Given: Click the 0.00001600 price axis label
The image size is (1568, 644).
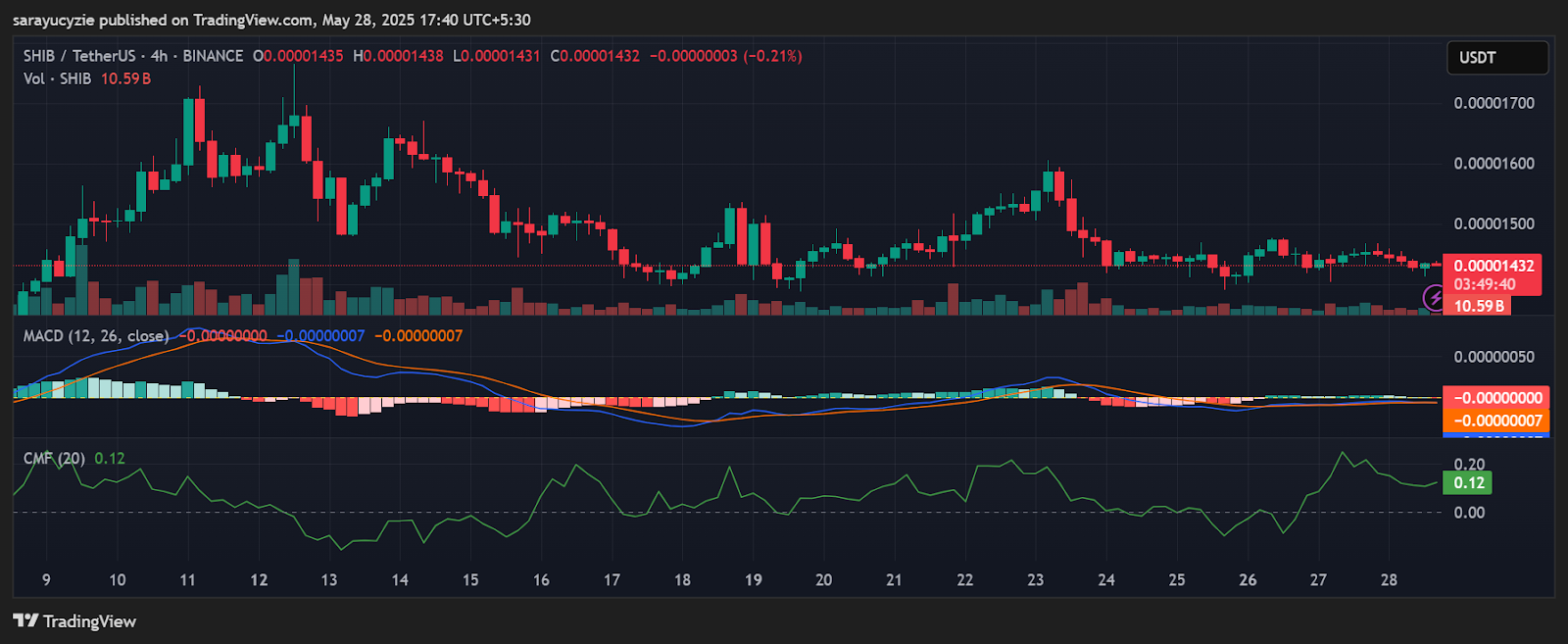Looking at the screenshot, I should pyautogui.click(x=1494, y=164).
